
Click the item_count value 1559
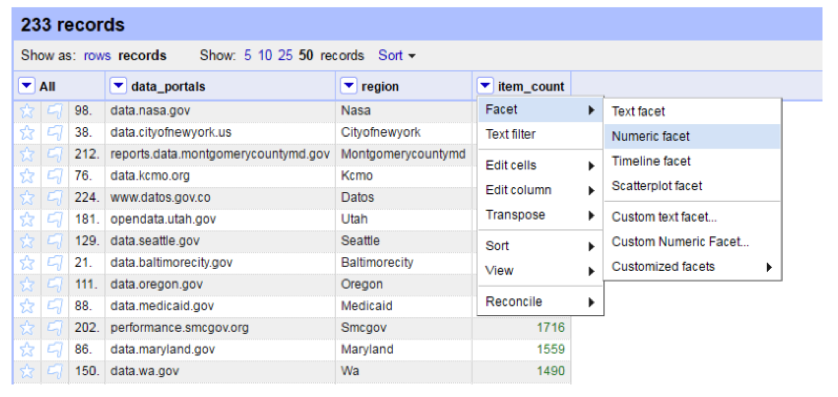pos(551,349)
